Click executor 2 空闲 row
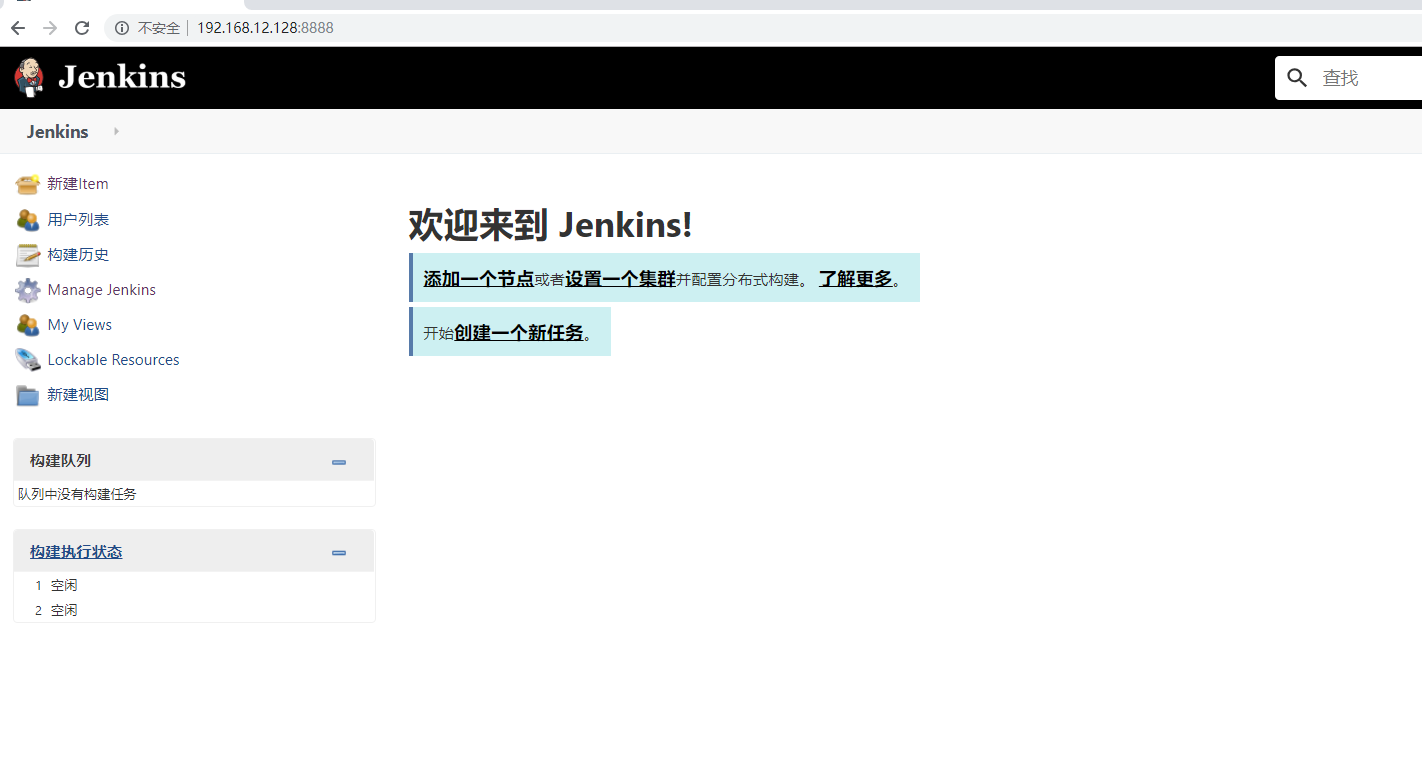Screen dimensions: 1422x772 [x=194, y=610]
